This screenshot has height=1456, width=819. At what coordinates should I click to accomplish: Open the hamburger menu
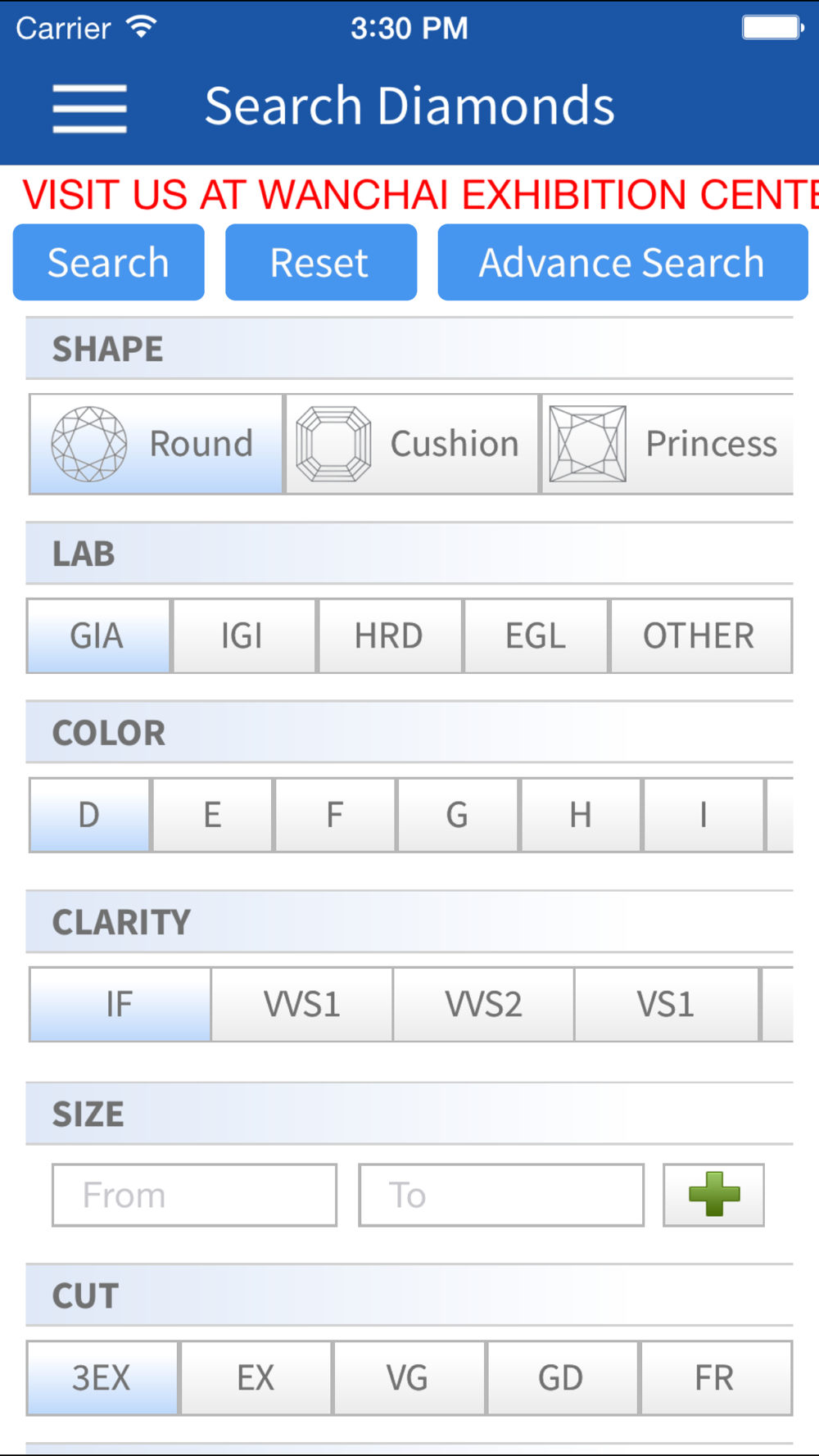(89, 108)
